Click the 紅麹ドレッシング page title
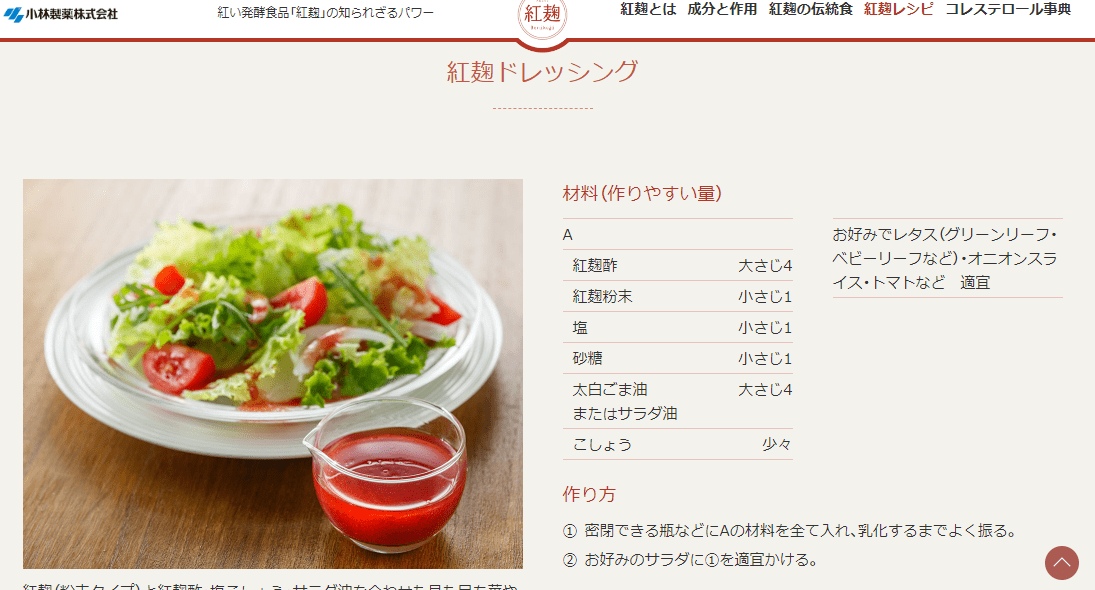The width and height of the screenshot is (1095, 590). pos(543,72)
